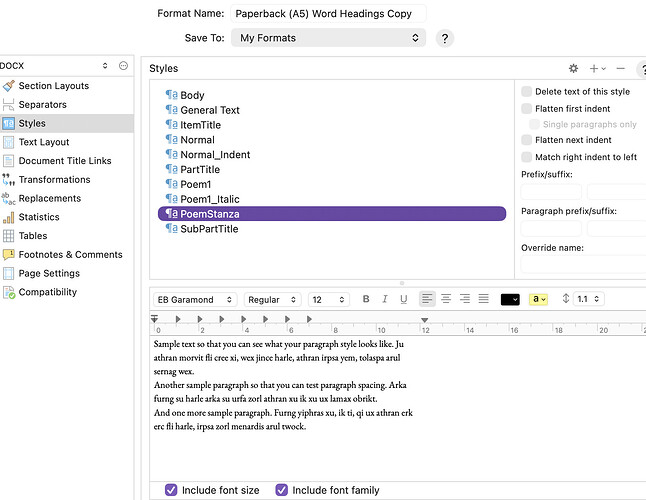Screen dimensions: 646x500
Task: Click the Tables grid icon
Action: [8, 236]
